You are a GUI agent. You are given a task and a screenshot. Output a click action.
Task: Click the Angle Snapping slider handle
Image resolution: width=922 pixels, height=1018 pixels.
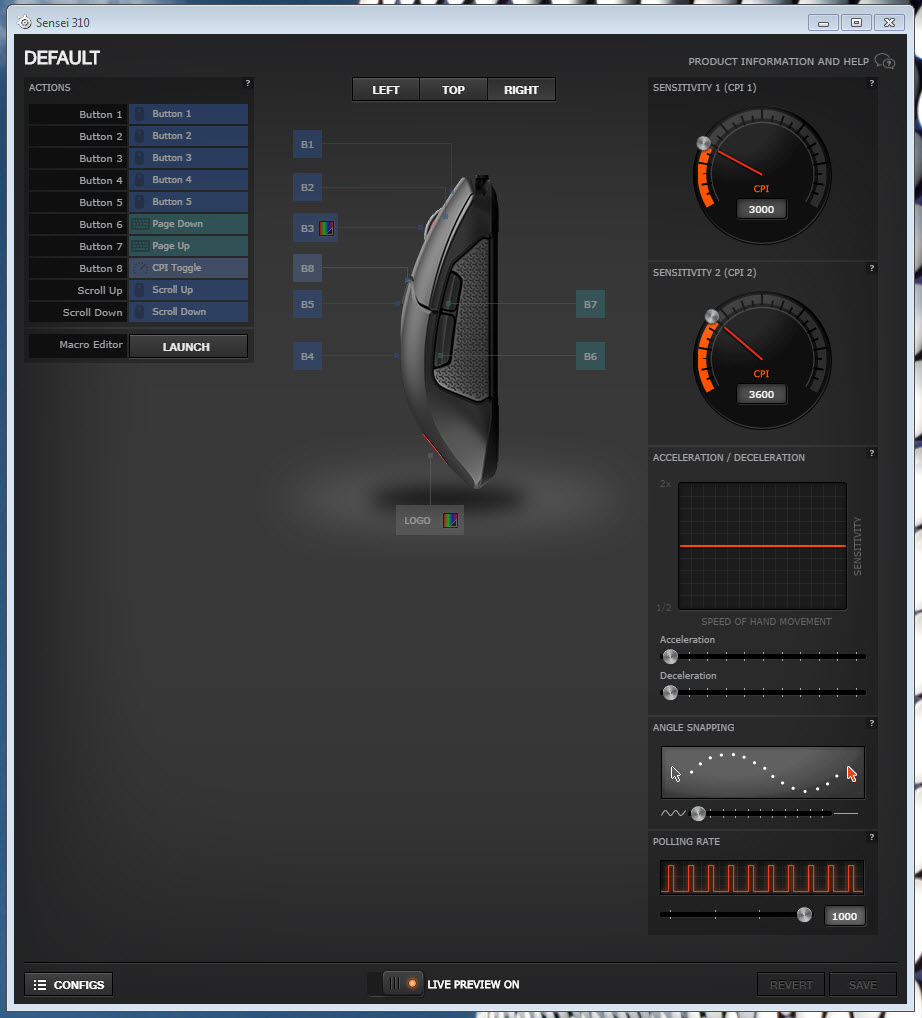point(698,813)
